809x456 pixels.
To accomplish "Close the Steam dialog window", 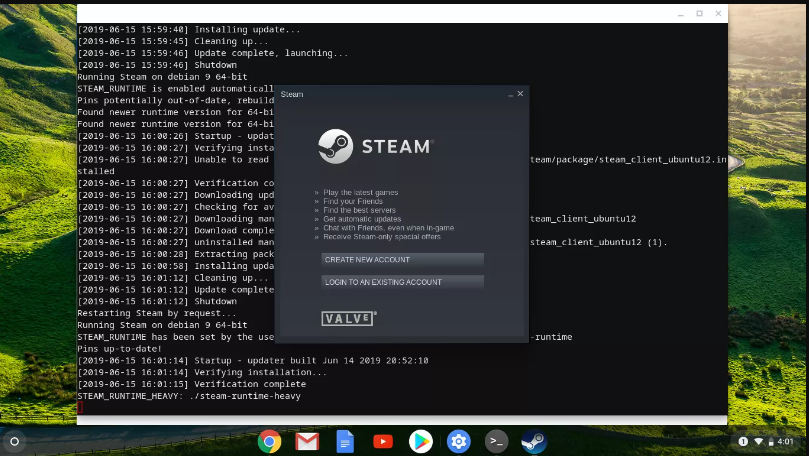I will [x=520, y=94].
